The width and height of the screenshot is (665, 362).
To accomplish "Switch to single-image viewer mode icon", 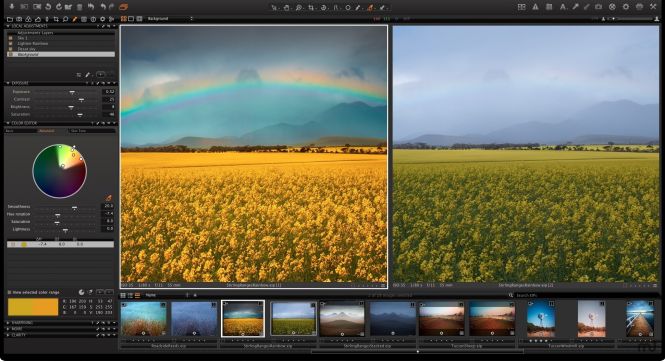I will click(x=131, y=19).
